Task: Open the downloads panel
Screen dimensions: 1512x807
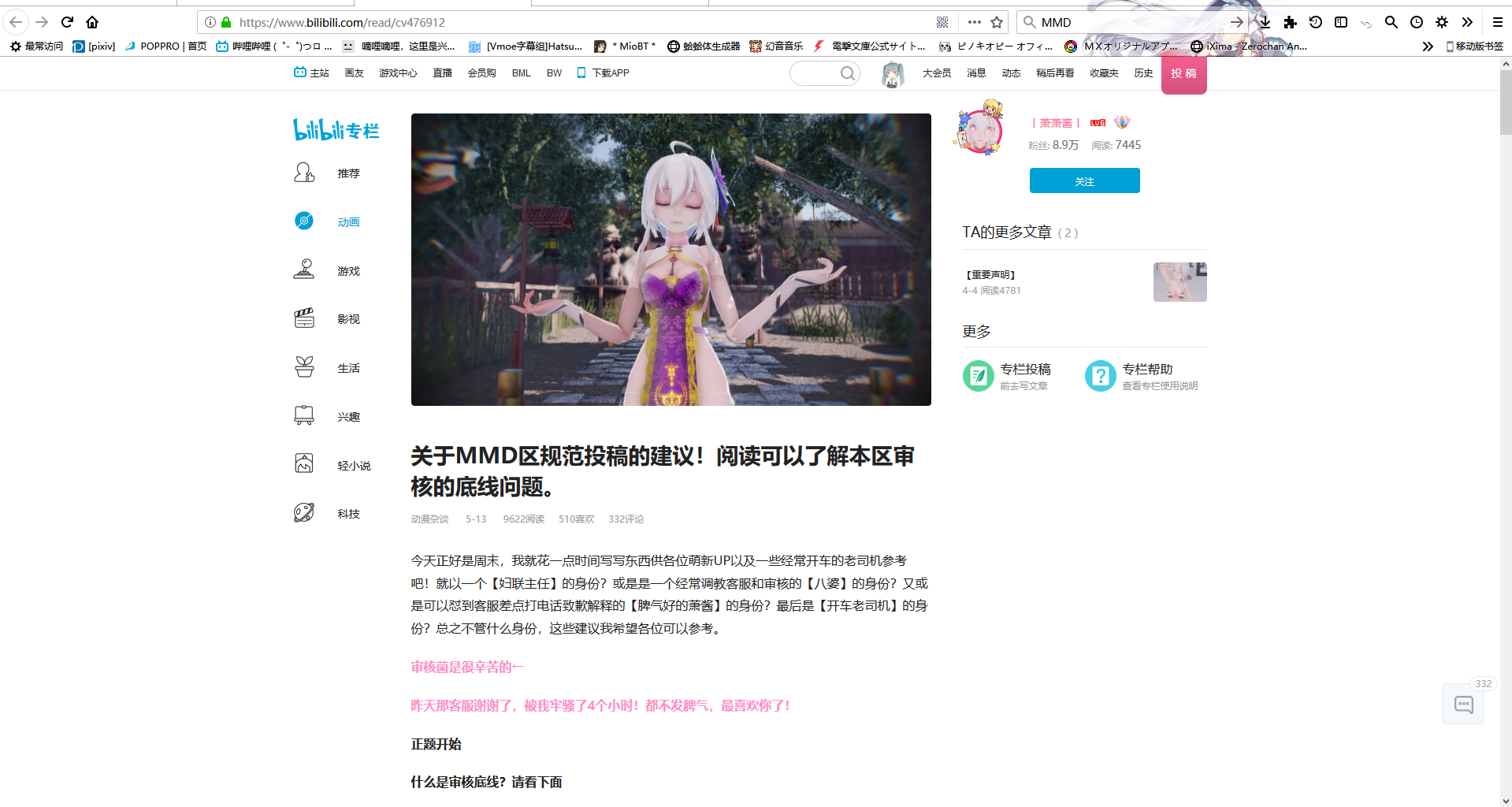Action: pos(1265,22)
